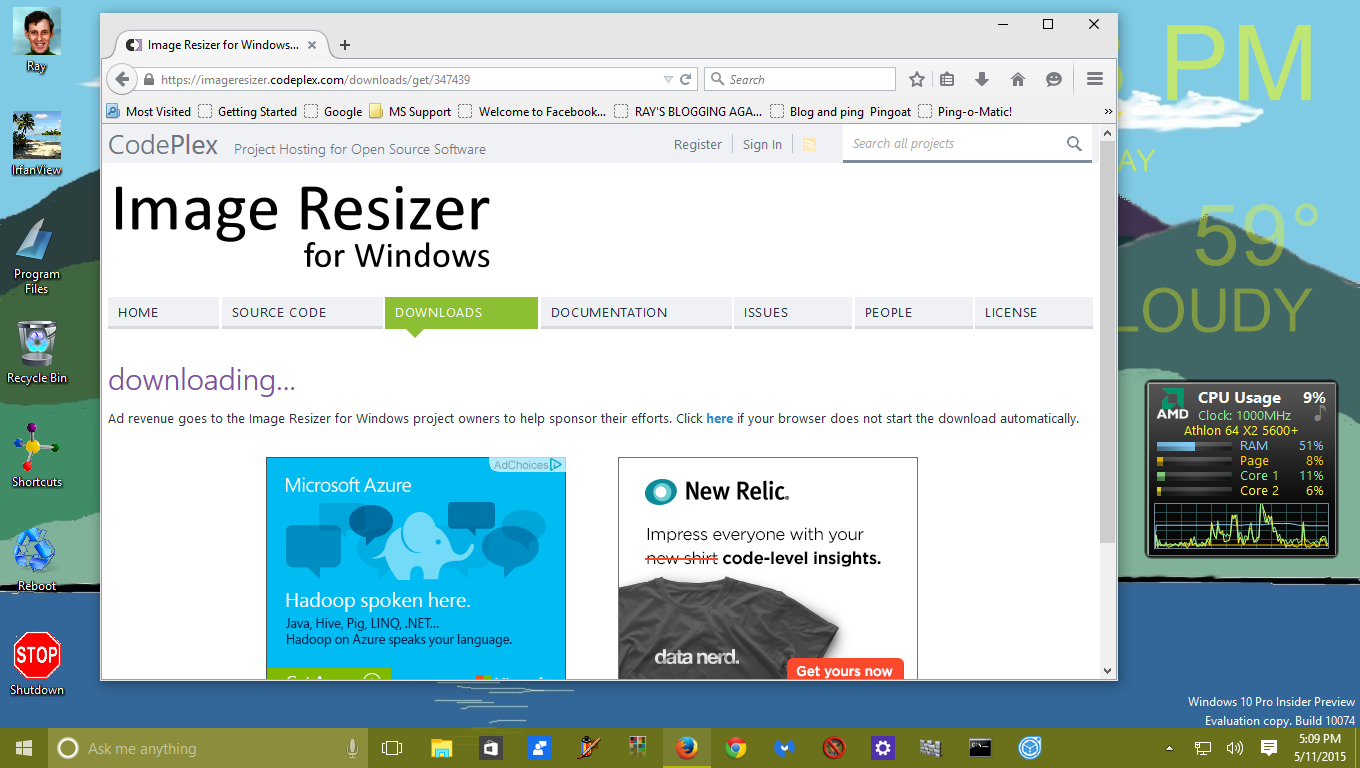Viewport: 1360px width, 768px height.
Task: Click the search magnifier in Search all projects
Action: tap(1074, 143)
